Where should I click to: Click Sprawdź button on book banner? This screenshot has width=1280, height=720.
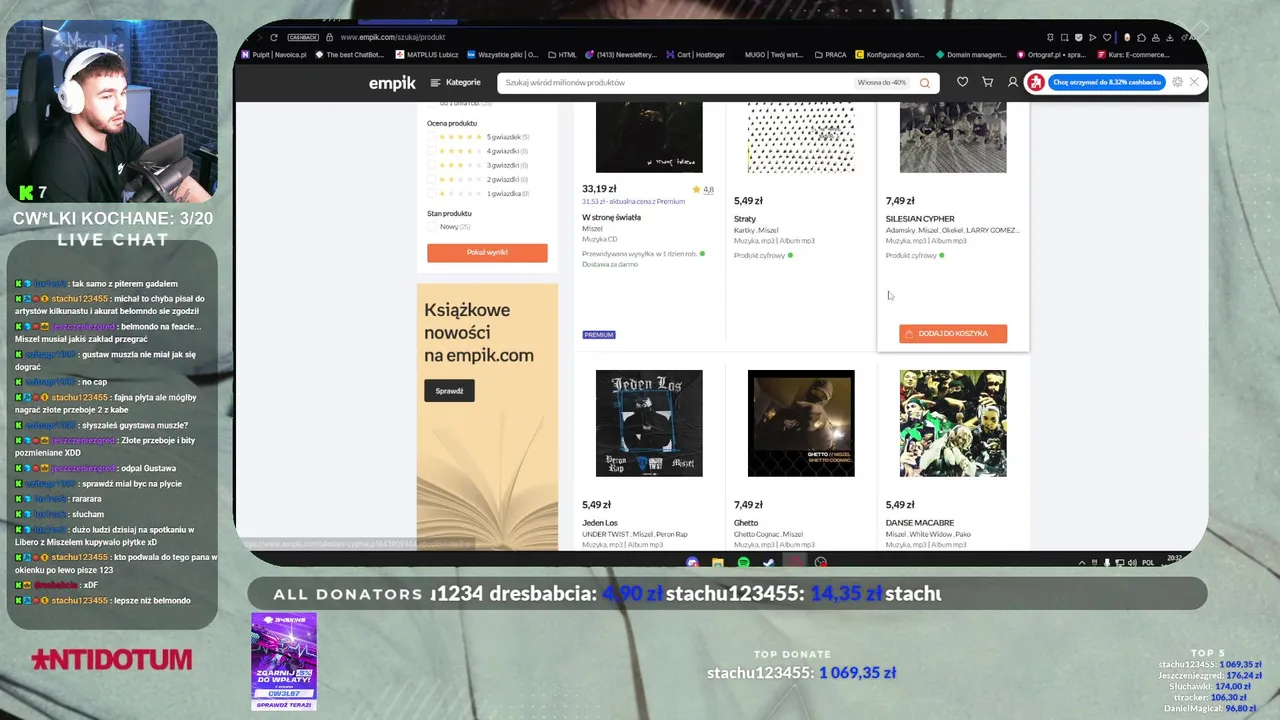(449, 391)
